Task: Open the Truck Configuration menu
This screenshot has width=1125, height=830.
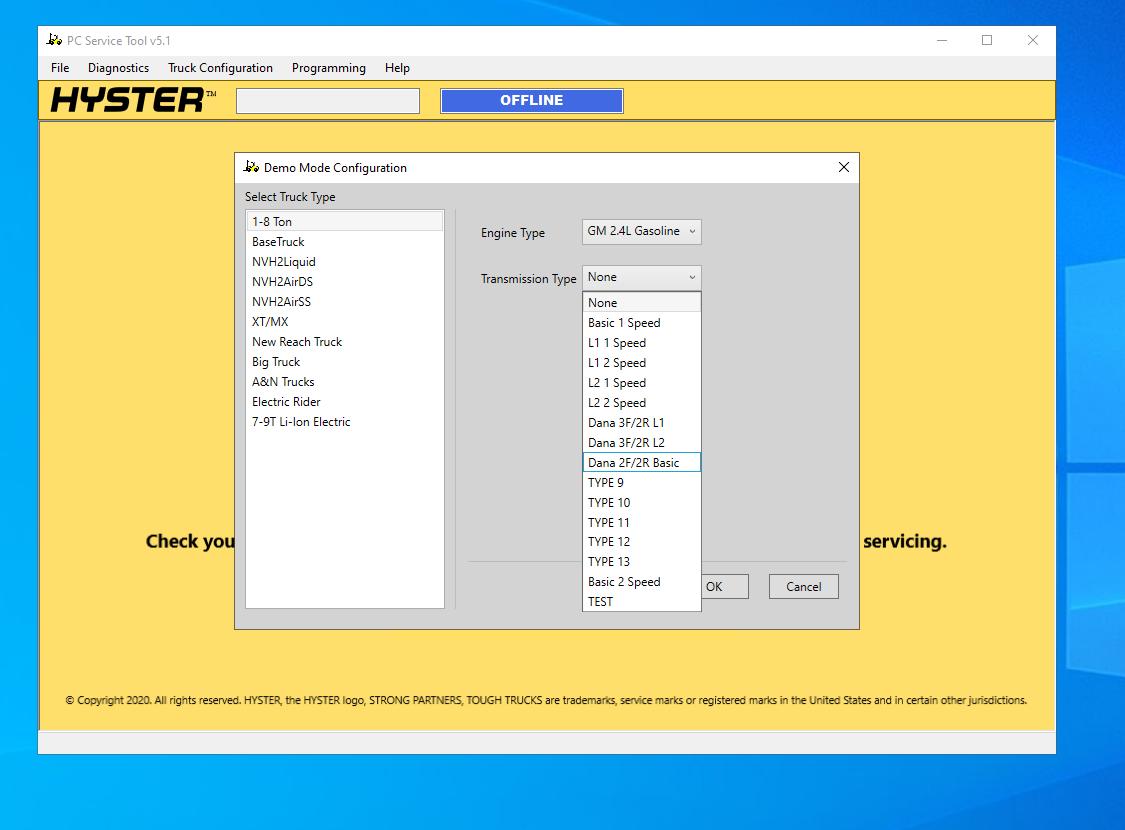Action: pos(220,68)
